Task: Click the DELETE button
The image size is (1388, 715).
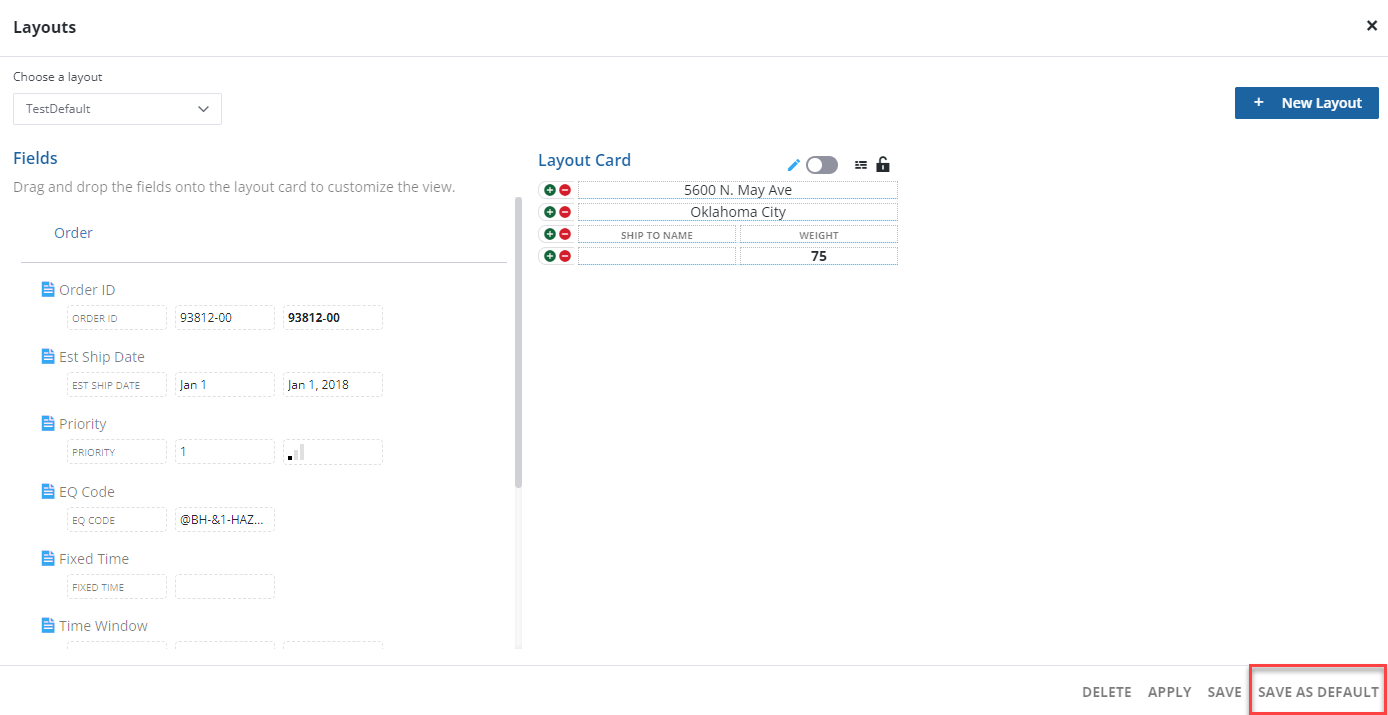Action: (x=1107, y=692)
